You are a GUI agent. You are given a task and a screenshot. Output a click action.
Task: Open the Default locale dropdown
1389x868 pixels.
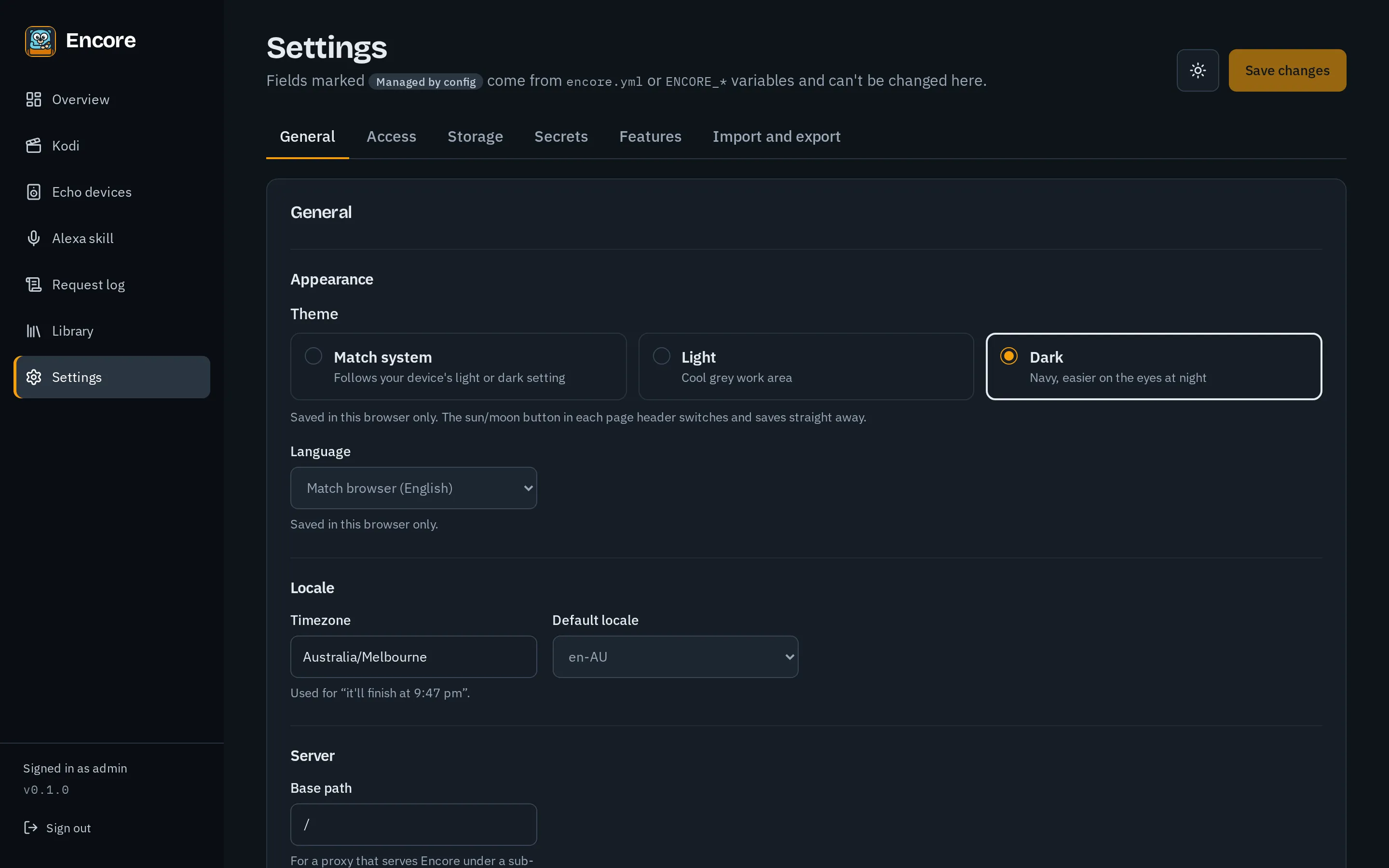675,657
